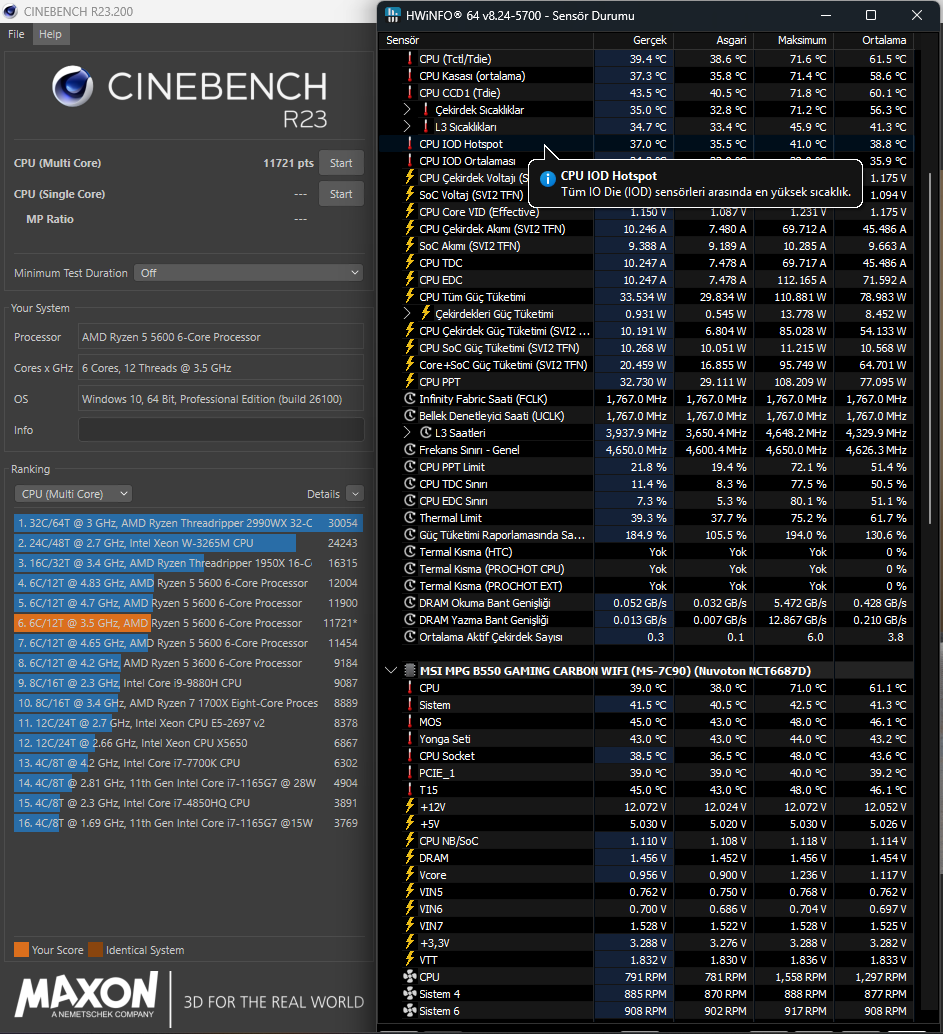Click clock icon of Infinity Fabric Saati (FCLK)
The width and height of the screenshot is (943, 1034).
(x=410, y=399)
